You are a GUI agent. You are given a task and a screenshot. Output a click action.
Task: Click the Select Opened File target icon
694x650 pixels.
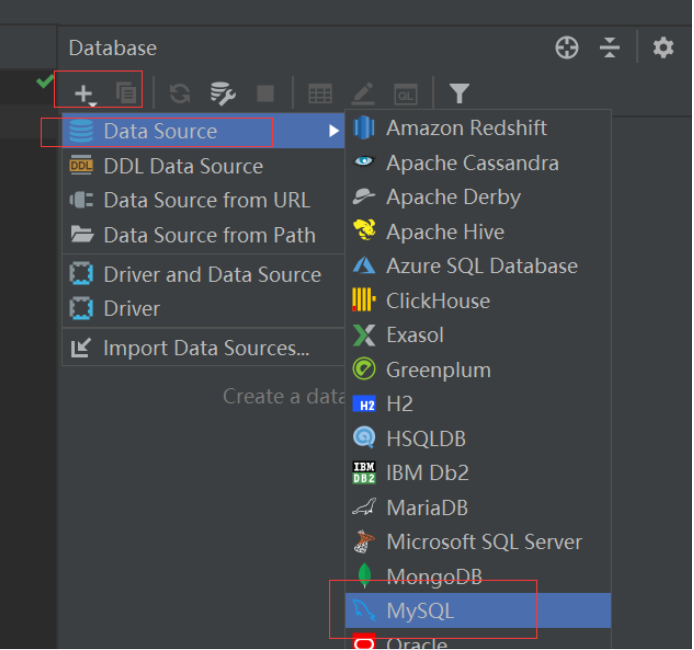click(x=567, y=48)
